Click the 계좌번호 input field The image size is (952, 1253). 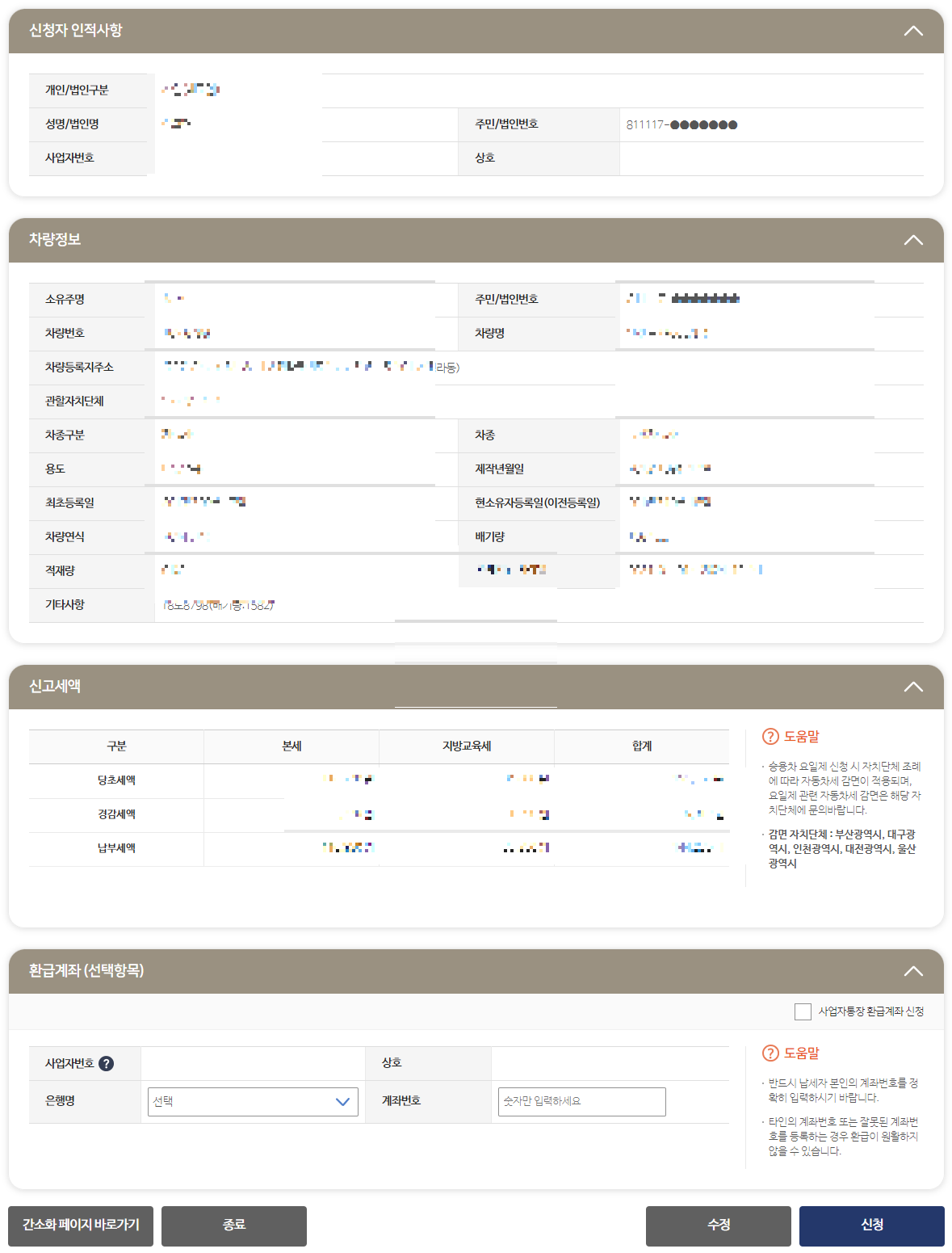[x=580, y=1101]
